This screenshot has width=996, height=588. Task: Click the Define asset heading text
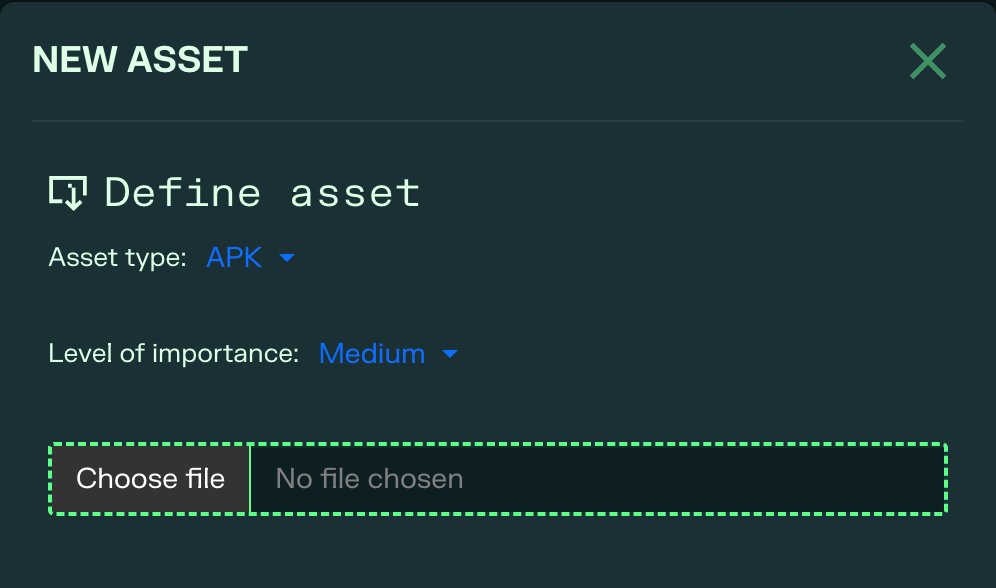(x=262, y=192)
